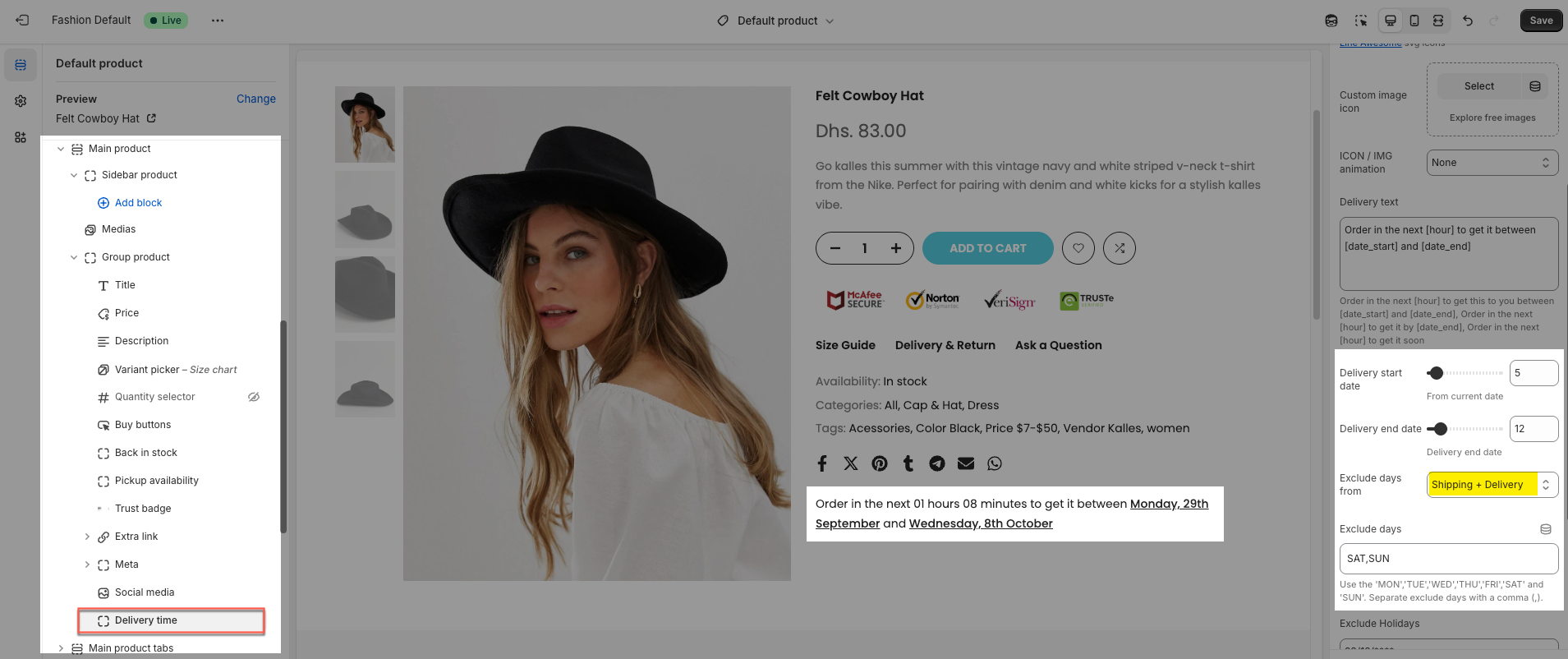The height and width of the screenshot is (659, 1568).
Task: Select the Delivery time block
Action: 146,620
